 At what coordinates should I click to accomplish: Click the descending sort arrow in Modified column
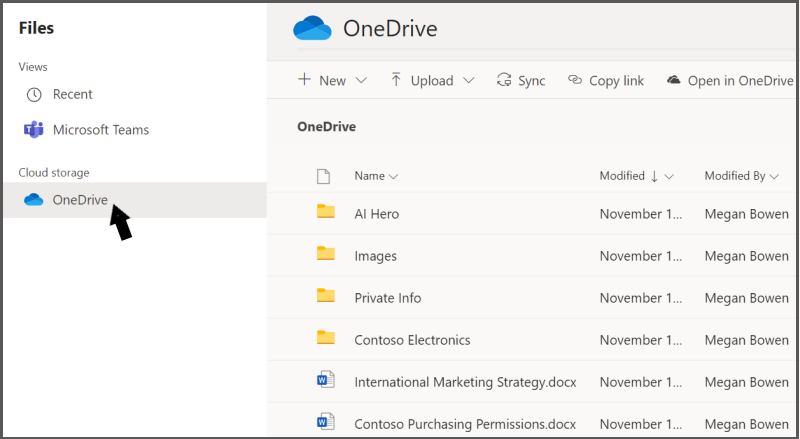point(654,177)
